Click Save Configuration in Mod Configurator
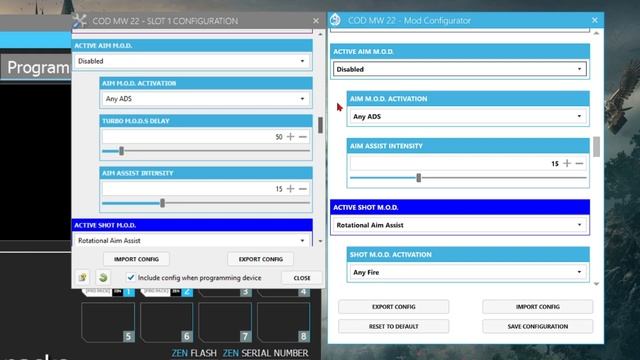This screenshot has height=360, width=640. (x=538, y=327)
